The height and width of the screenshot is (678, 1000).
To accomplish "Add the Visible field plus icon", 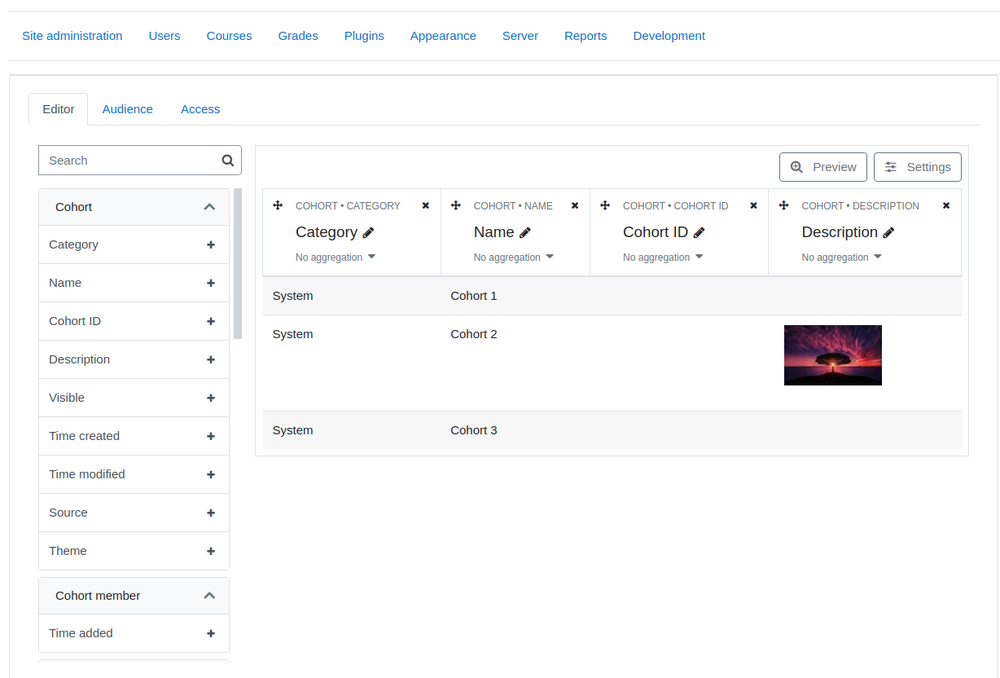I will point(210,398).
